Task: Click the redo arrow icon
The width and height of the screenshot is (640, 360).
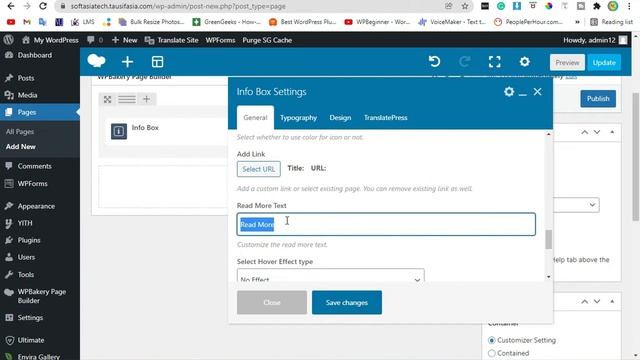Action: (464, 62)
